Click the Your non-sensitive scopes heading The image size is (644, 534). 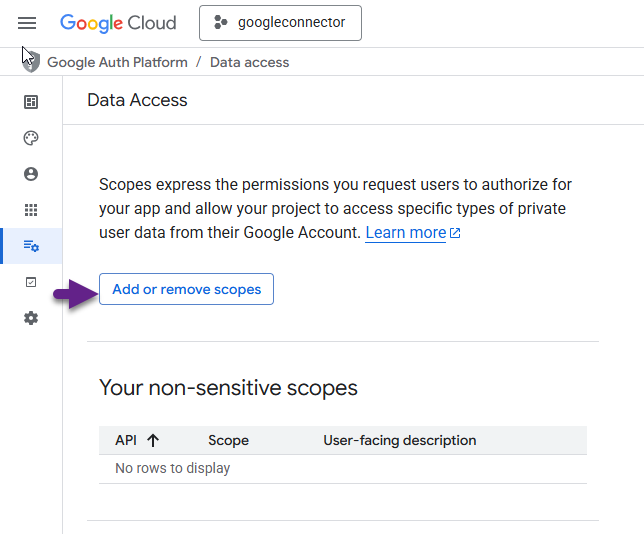point(228,387)
